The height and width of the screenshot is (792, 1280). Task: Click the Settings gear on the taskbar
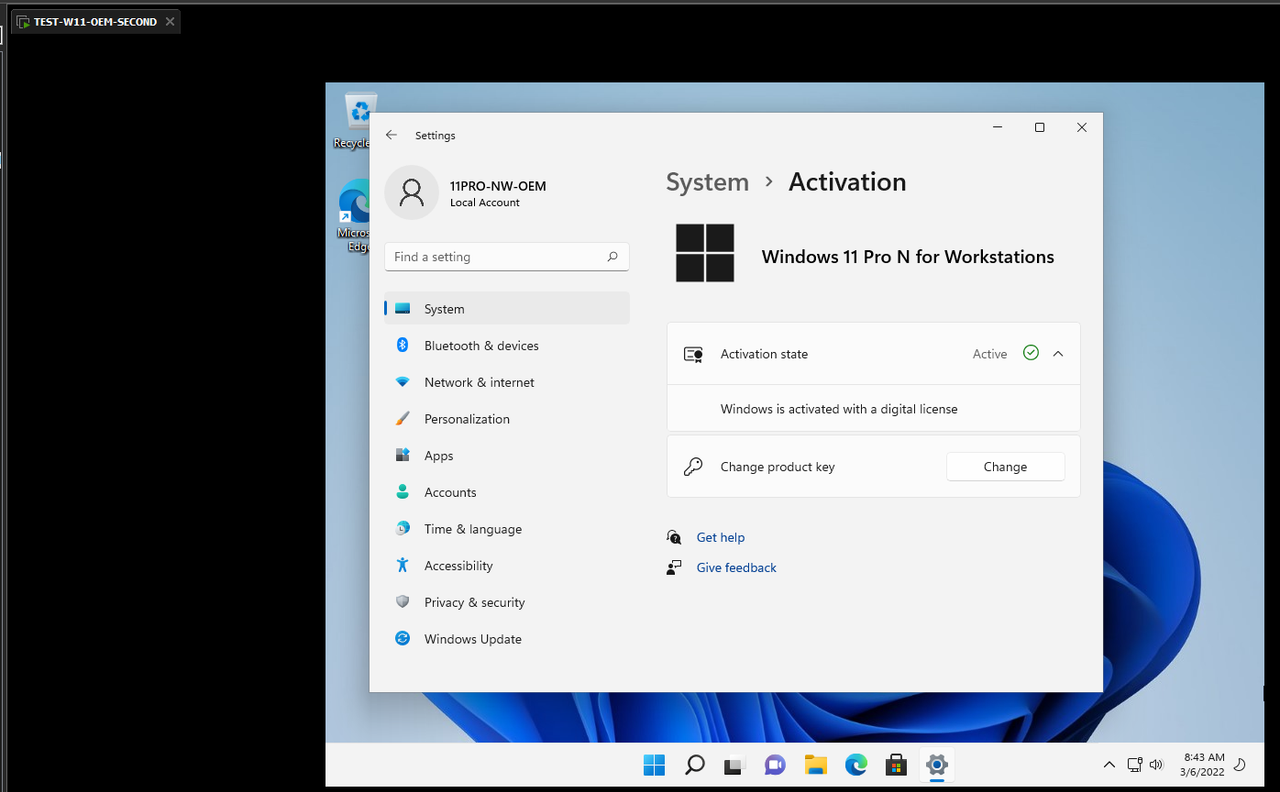click(937, 765)
